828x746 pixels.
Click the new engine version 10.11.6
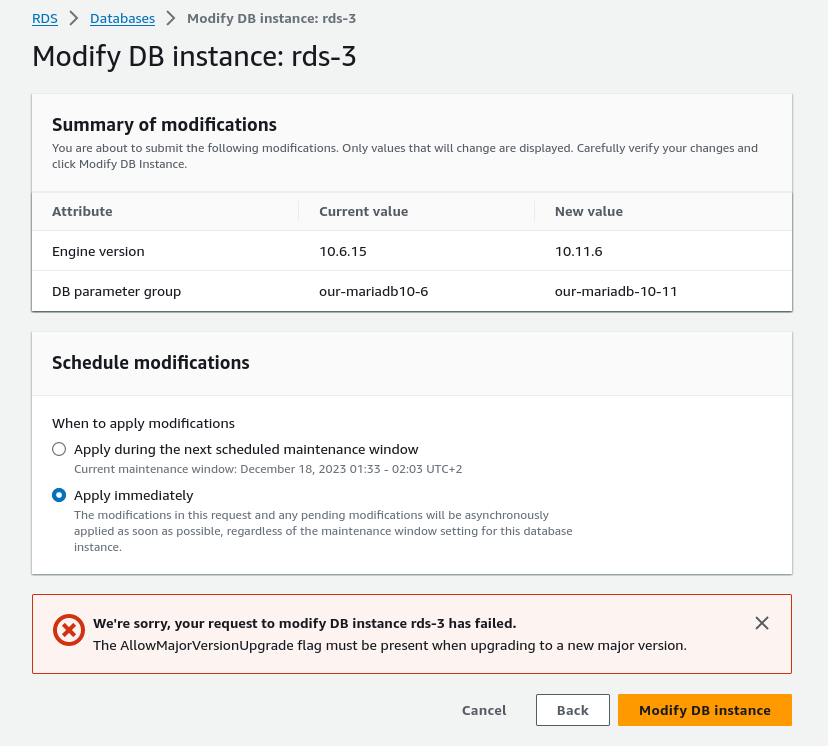click(579, 251)
